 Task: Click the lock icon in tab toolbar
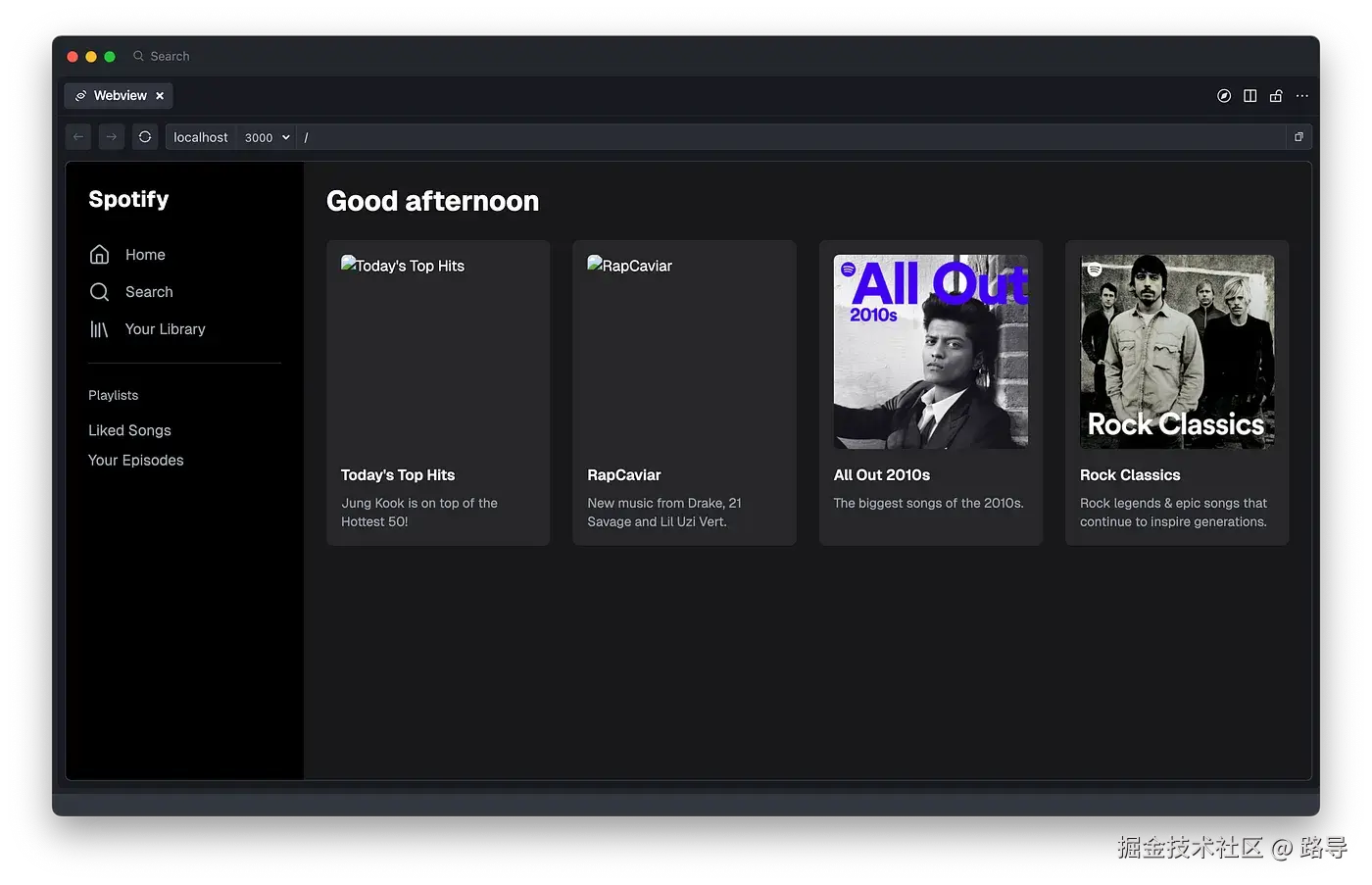[x=1276, y=96]
